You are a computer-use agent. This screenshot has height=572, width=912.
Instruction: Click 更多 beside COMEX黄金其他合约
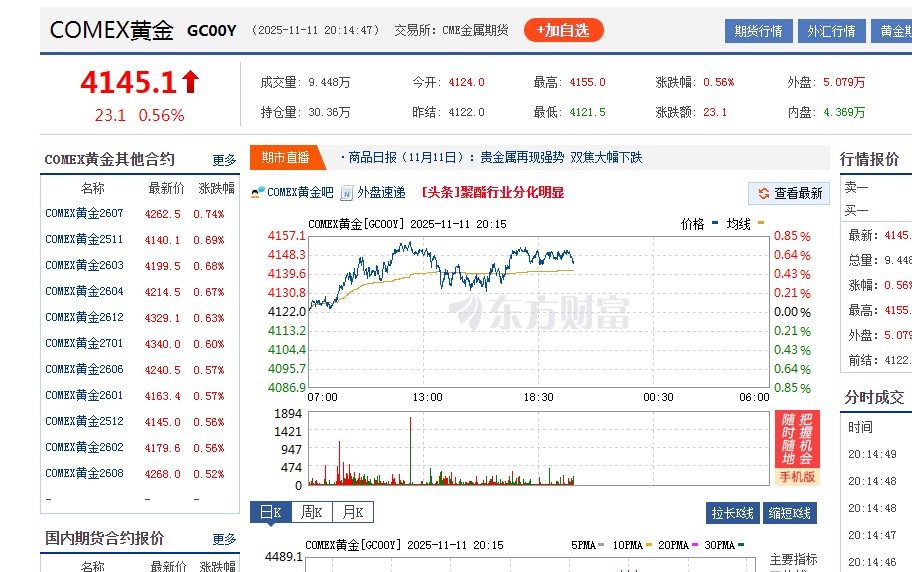[224, 160]
